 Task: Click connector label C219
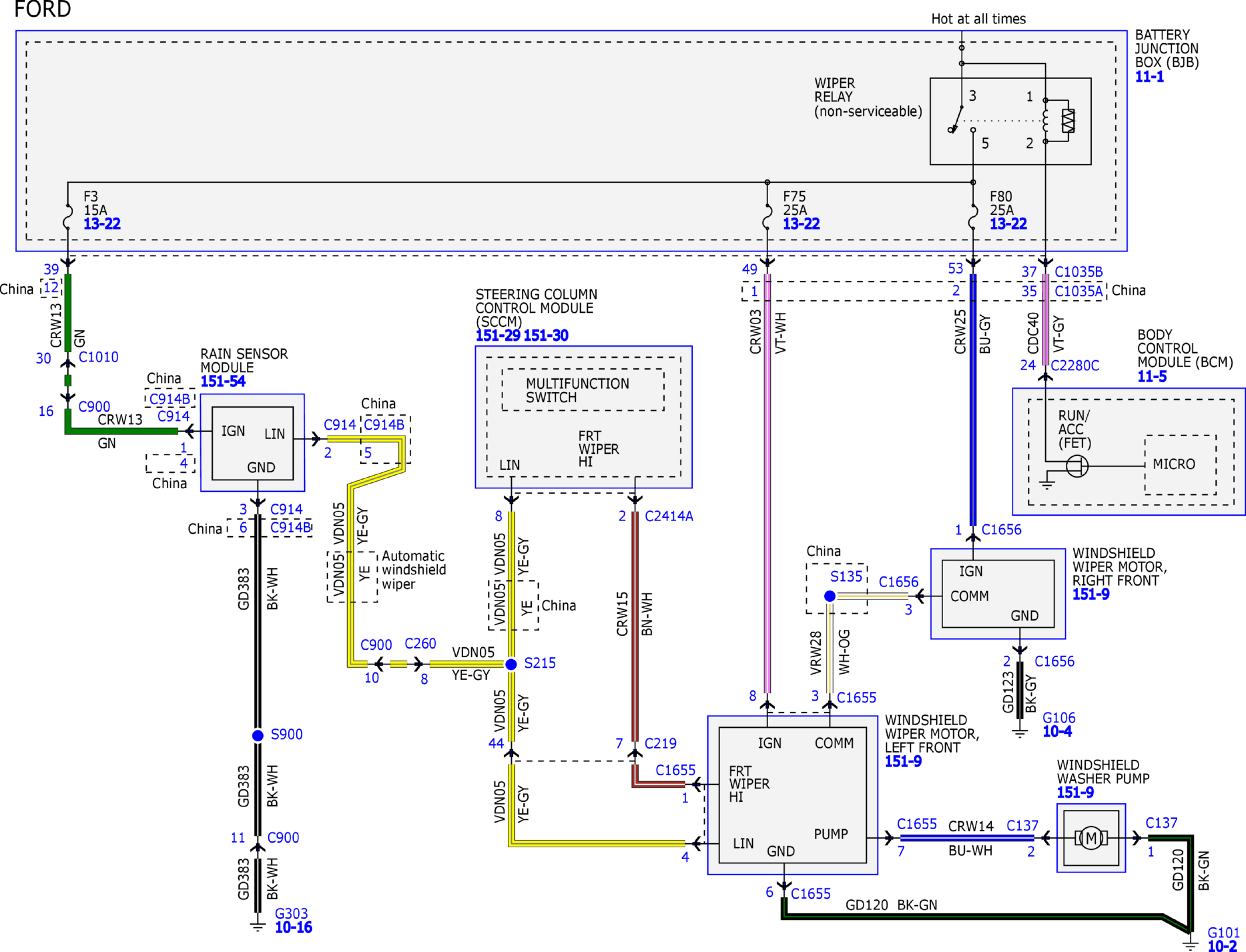[660, 743]
